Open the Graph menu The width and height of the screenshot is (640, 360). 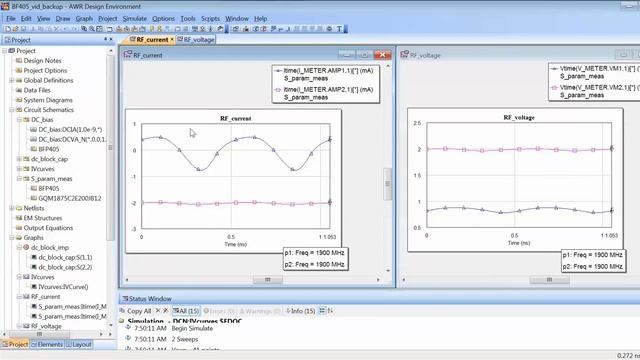pos(84,18)
